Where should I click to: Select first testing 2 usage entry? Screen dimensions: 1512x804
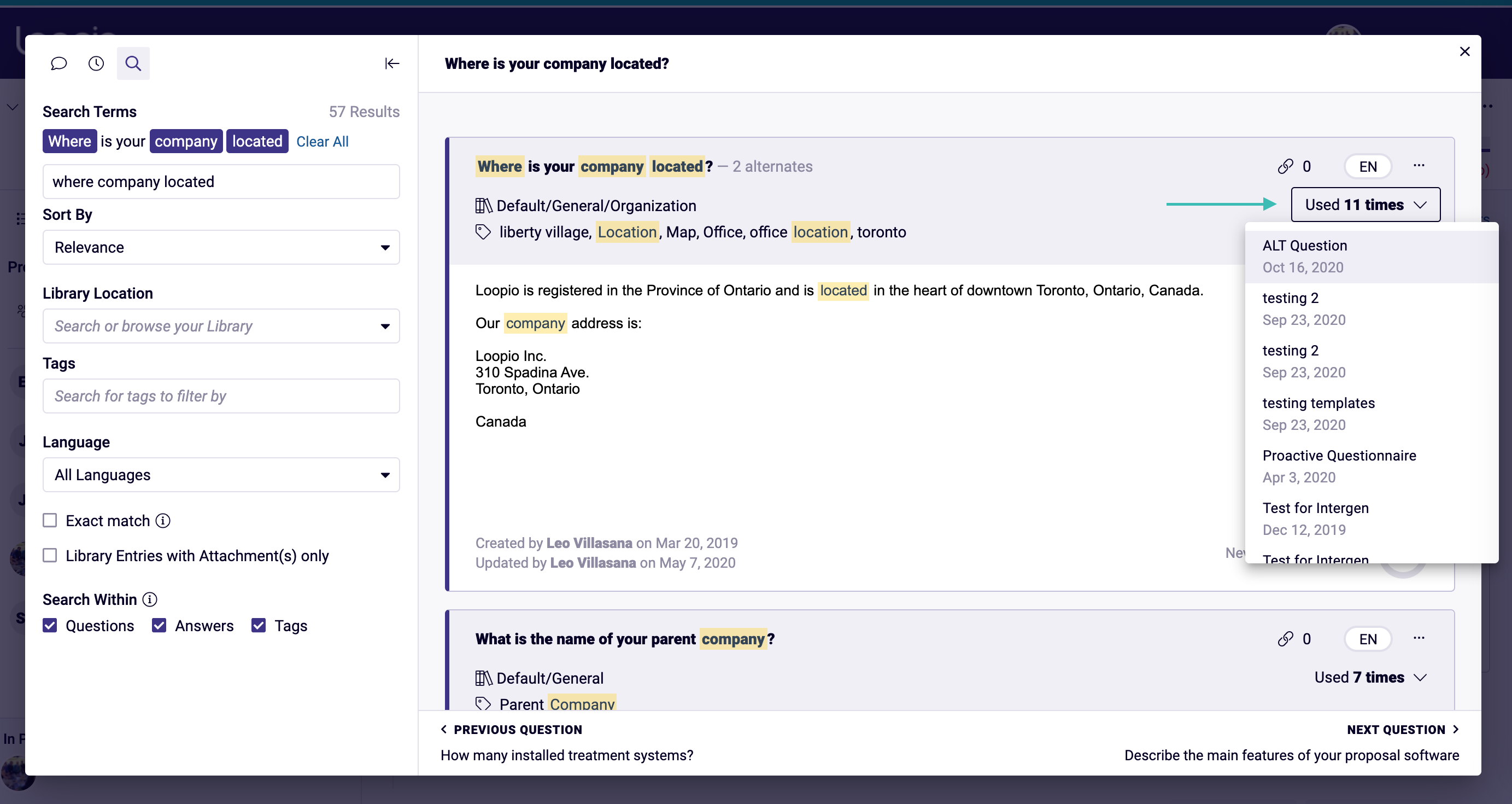coord(1371,309)
